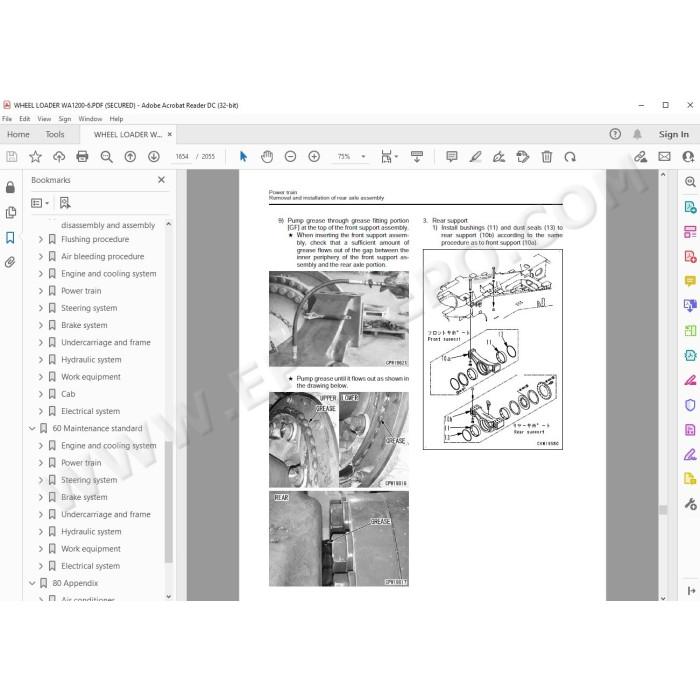Send file by email
This screenshot has width=700, height=700.
coord(664,157)
